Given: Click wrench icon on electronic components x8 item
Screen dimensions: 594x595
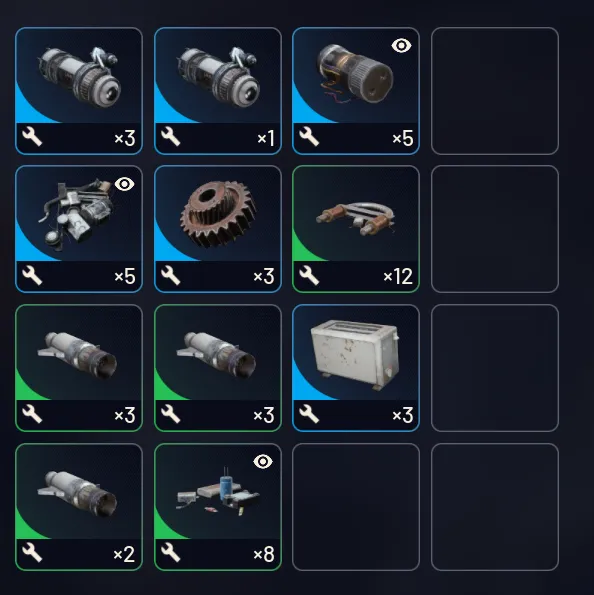Looking at the screenshot, I should 170,552.
